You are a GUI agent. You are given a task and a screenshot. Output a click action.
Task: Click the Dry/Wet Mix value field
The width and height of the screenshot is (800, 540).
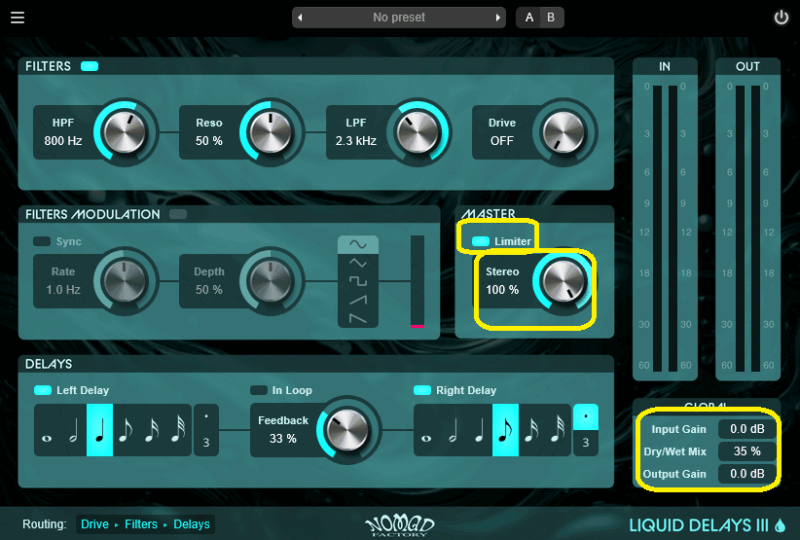tap(747, 451)
